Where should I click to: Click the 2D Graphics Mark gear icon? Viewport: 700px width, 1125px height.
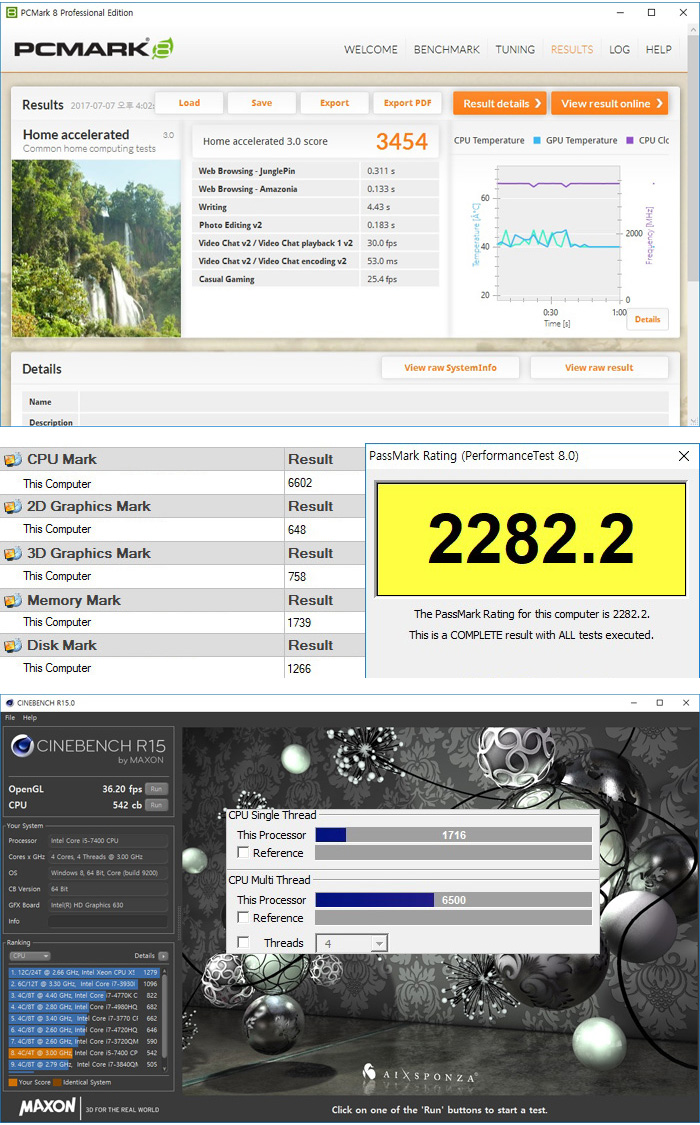point(13,507)
